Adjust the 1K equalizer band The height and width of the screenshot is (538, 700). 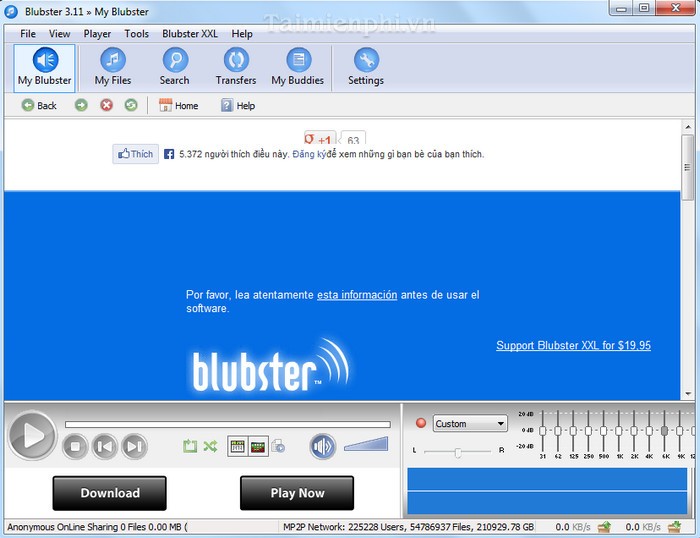pos(619,431)
